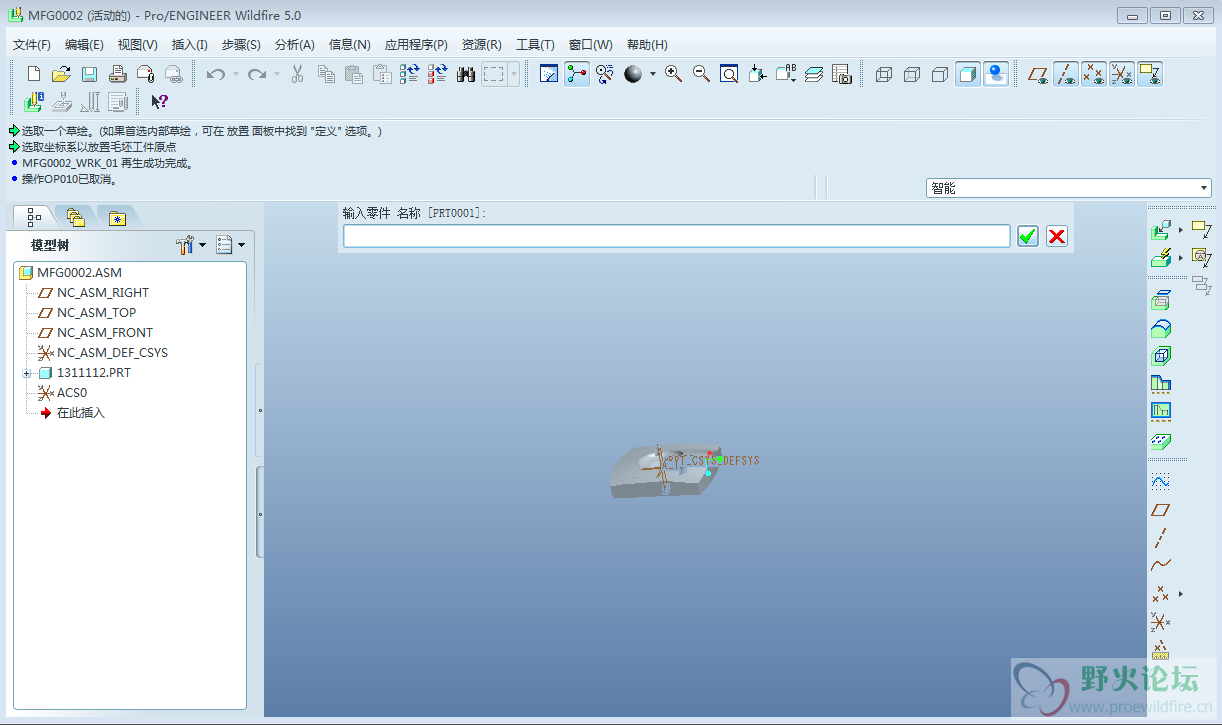The image size is (1222, 725).
Task: Expand the 1311112.PRT tree node
Action: [x=27, y=373]
